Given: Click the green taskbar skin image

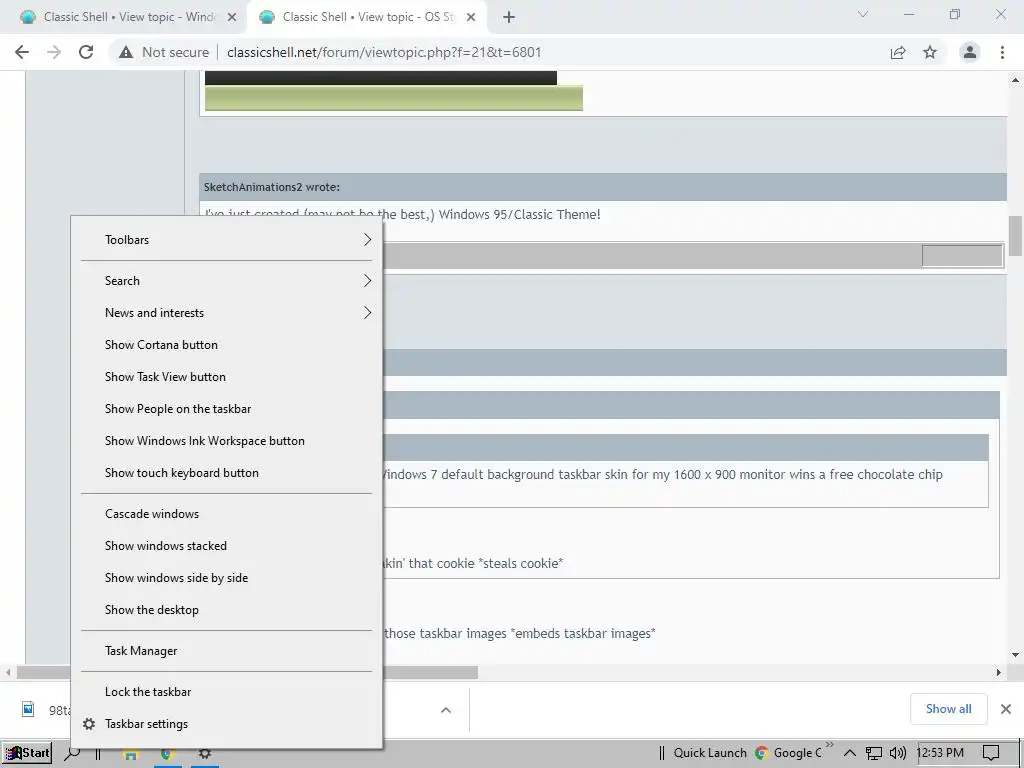Looking at the screenshot, I should click(394, 99).
